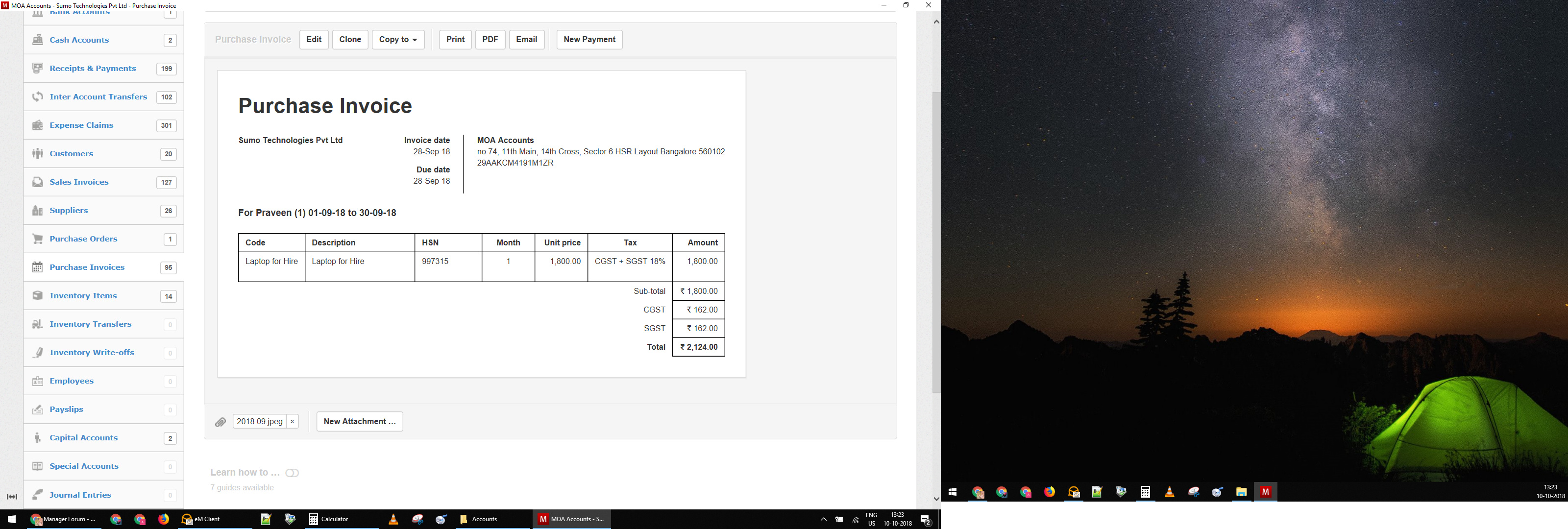Toggle the Learn how to switch
The width and height of the screenshot is (1568, 529).
pyautogui.click(x=292, y=473)
